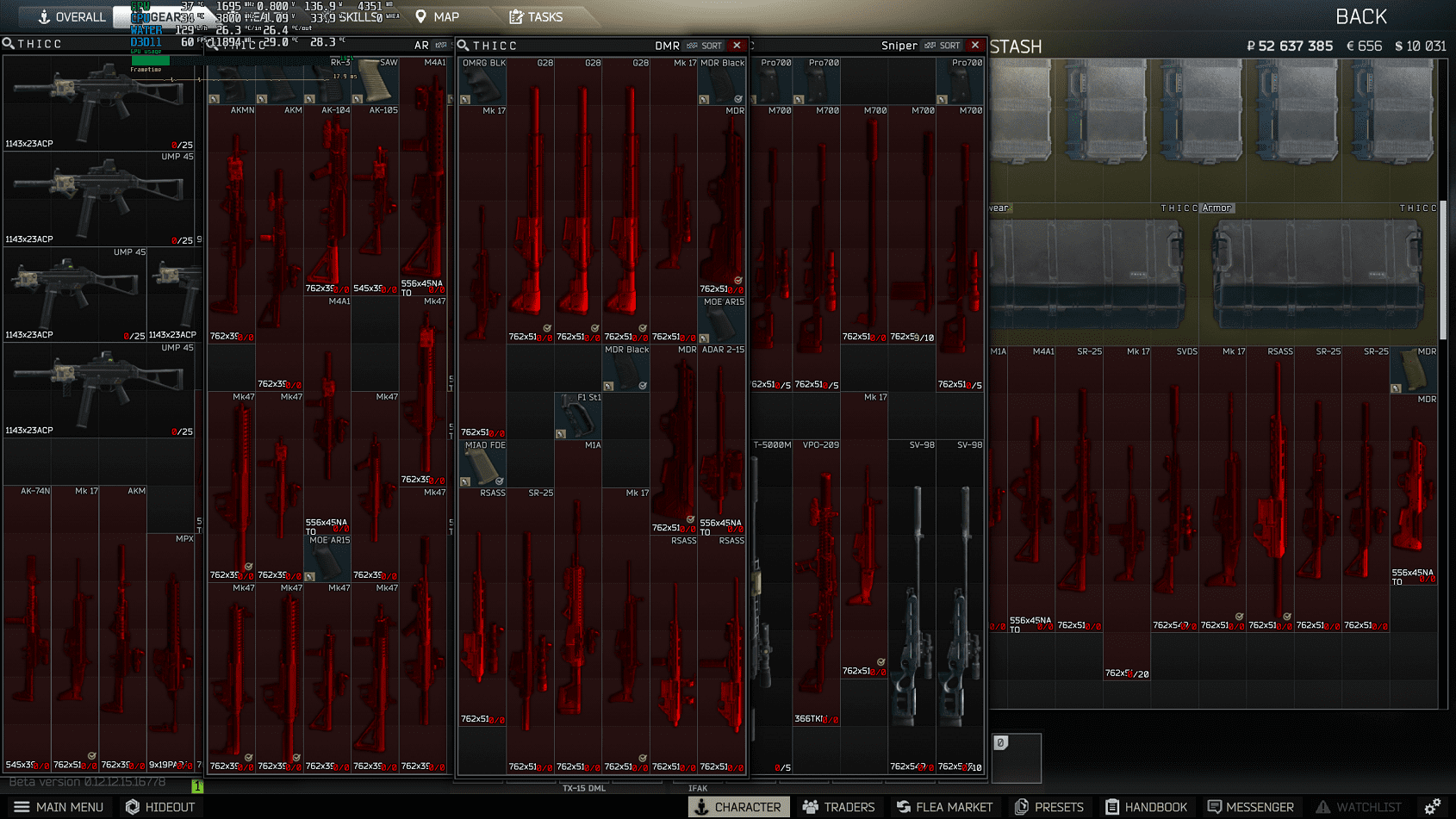Select the MIAD FDE pistol grip
Viewport: 1456px width, 819px height.
click(482, 463)
